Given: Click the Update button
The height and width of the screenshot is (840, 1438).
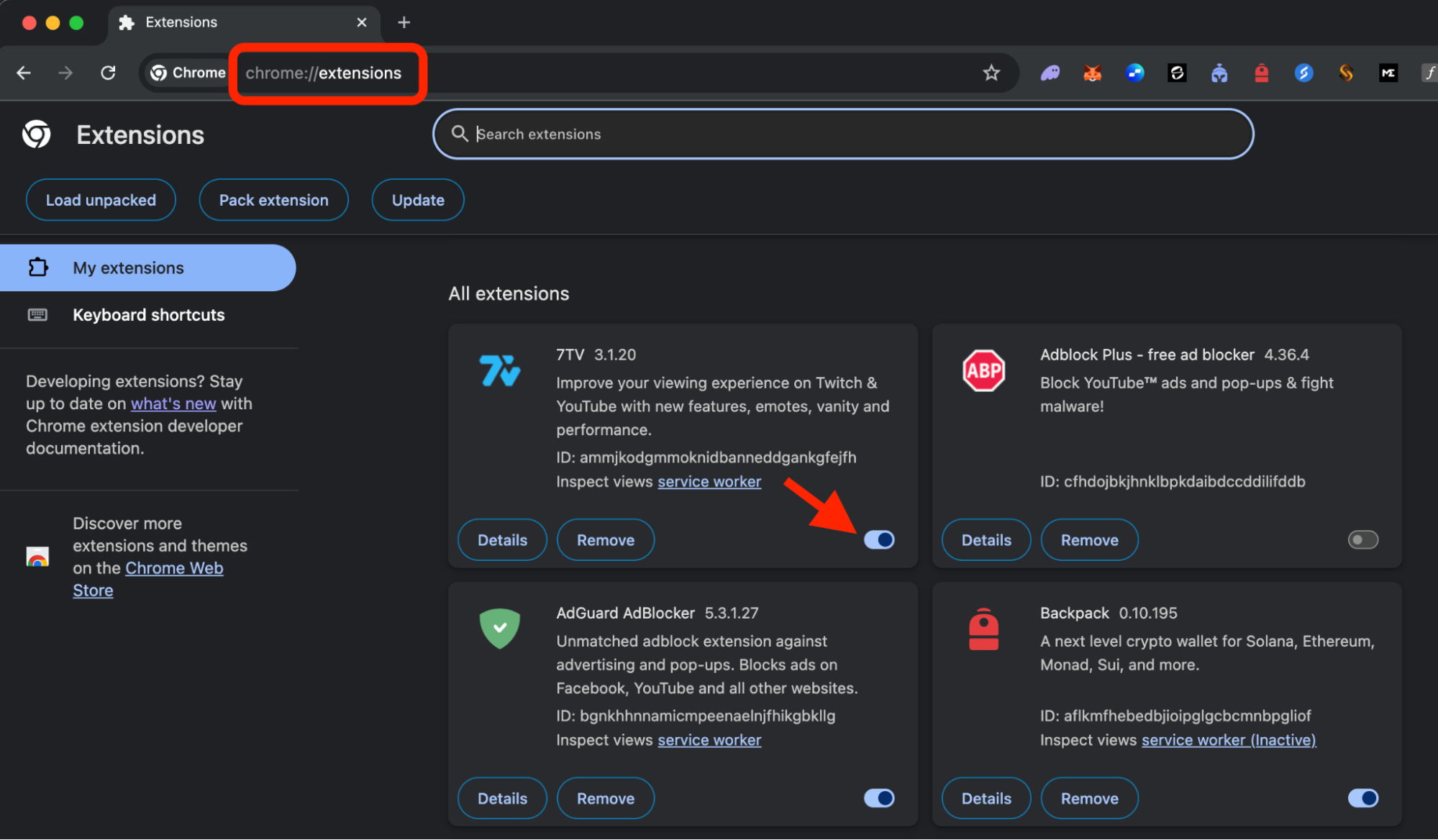Looking at the screenshot, I should pos(418,200).
